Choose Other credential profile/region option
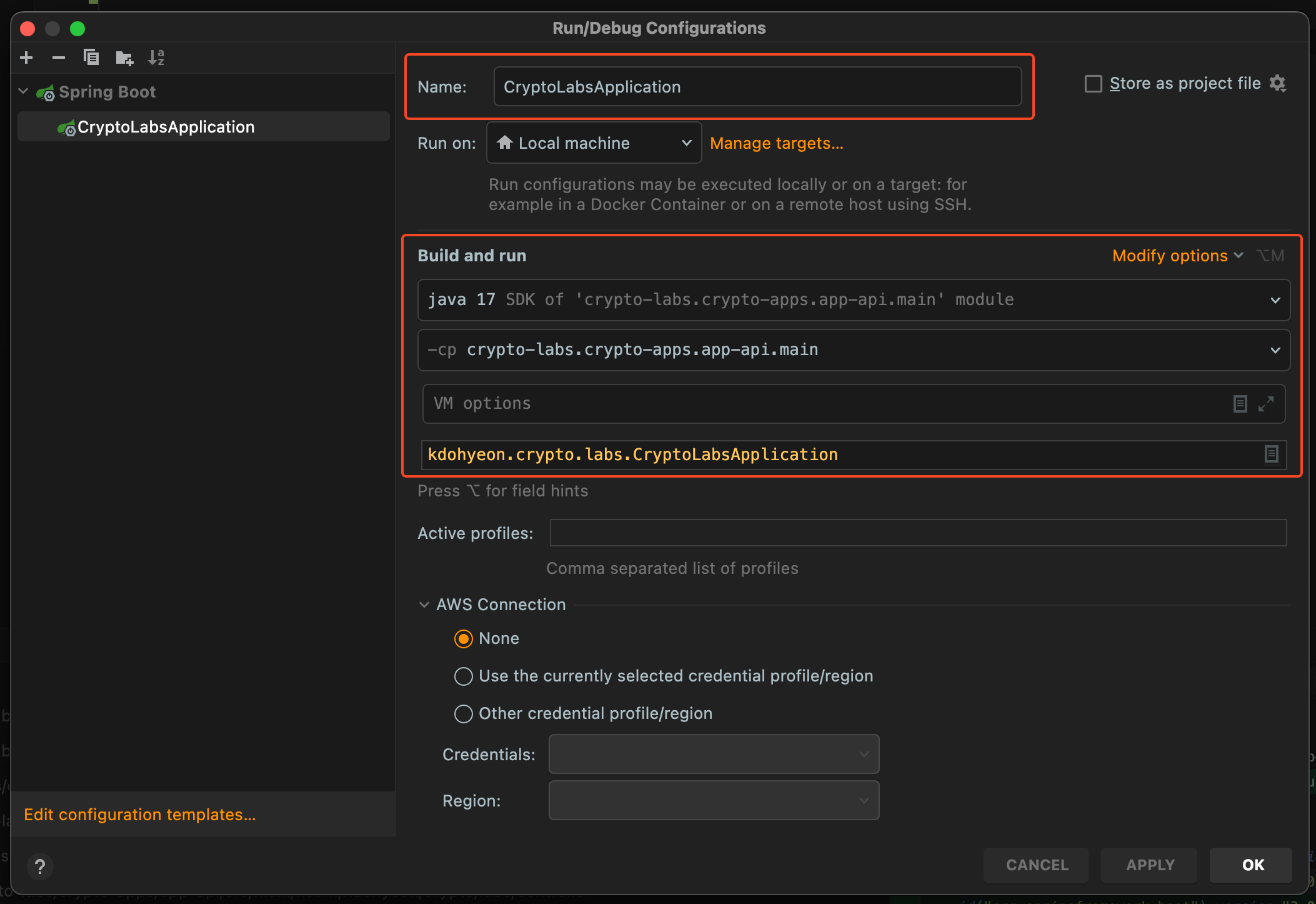The width and height of the screenshot is (1316, 904). point(463,714)
